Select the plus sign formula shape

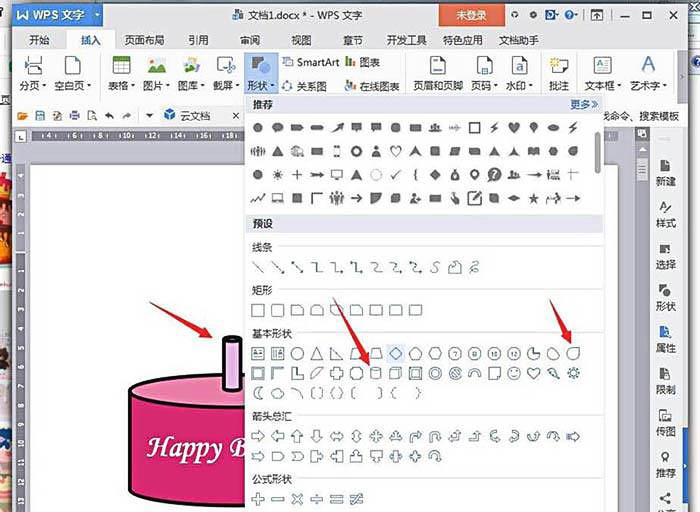tap(258, 499)
